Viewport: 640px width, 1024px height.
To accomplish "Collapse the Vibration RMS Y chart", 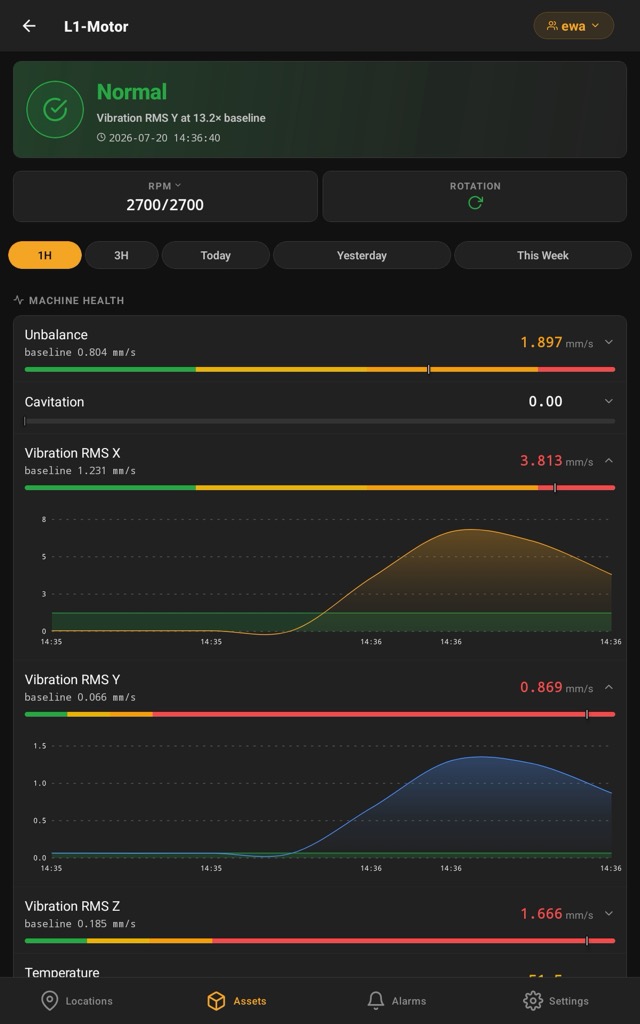I will [609, 687].
